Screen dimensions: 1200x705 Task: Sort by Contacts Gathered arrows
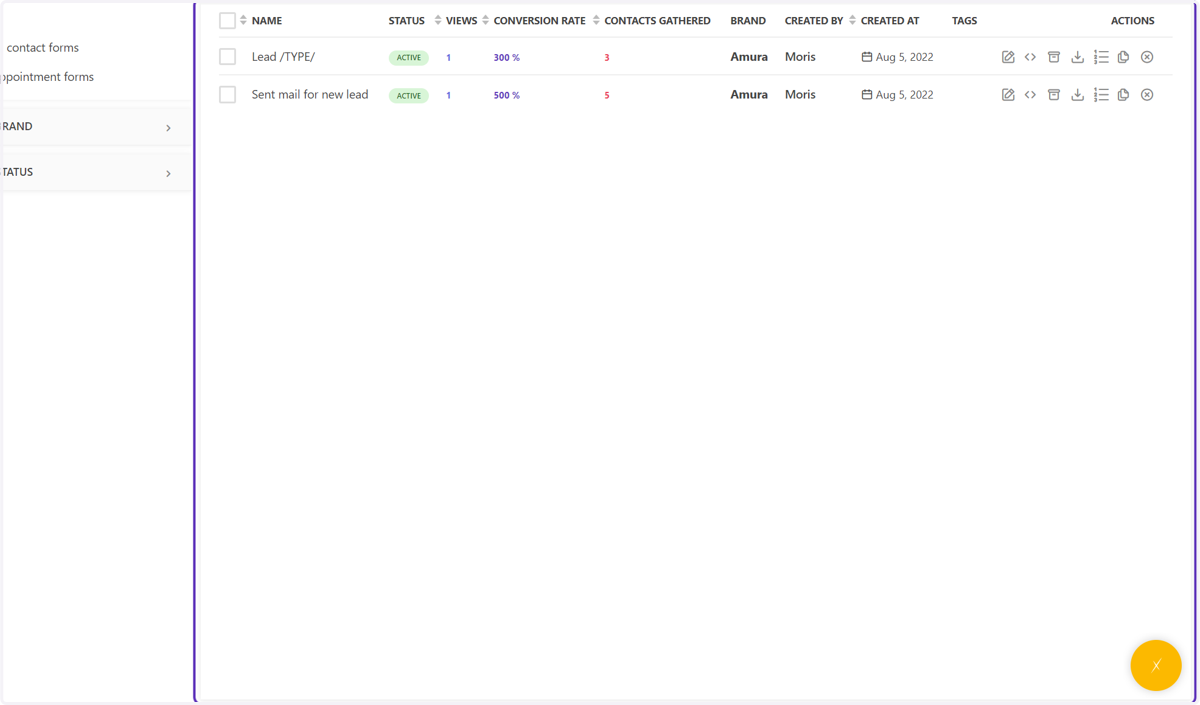point(596,20)
